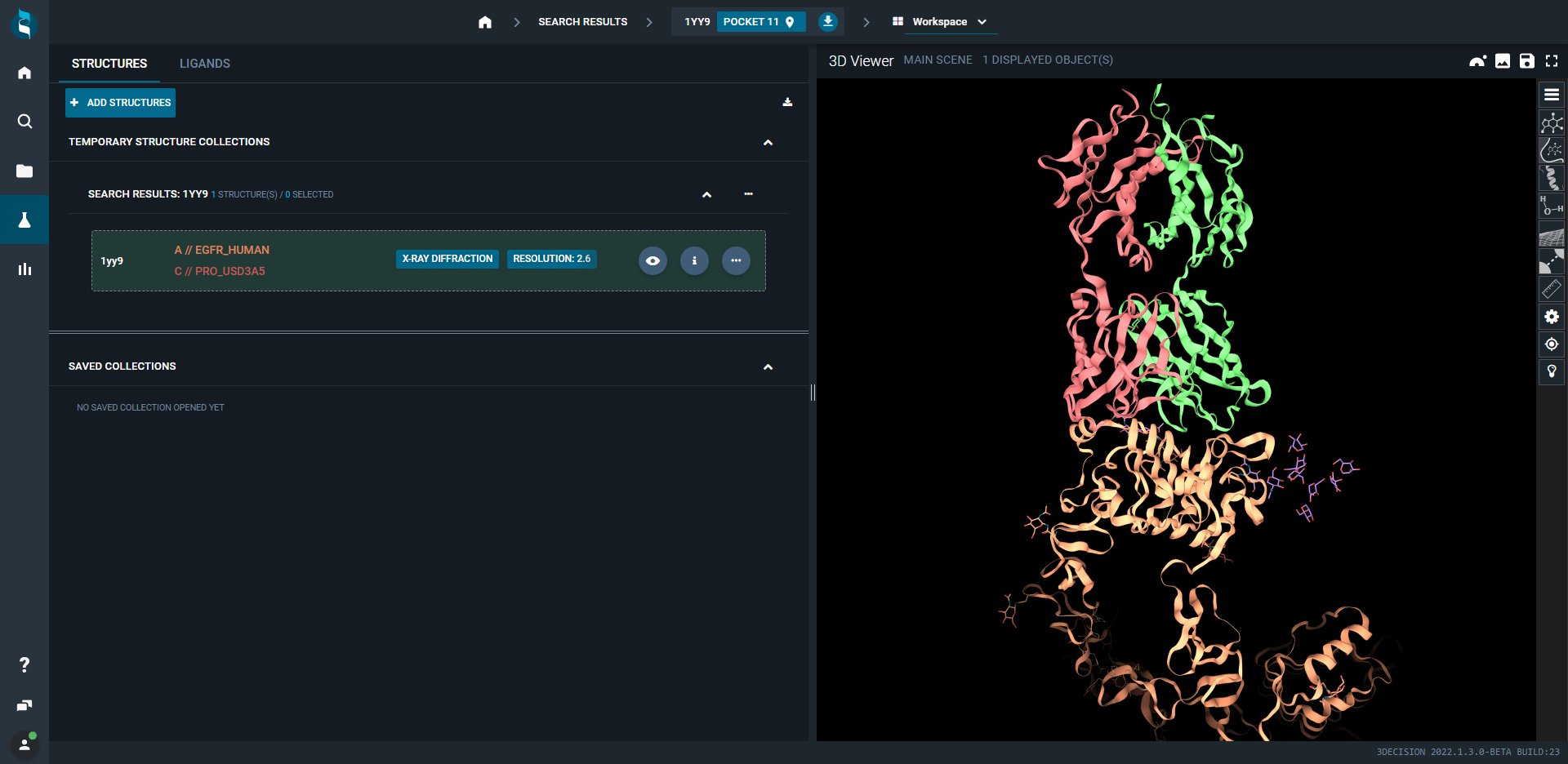
Task: Click the 1YY9 breadcrumb label
Action: point(697,22)
